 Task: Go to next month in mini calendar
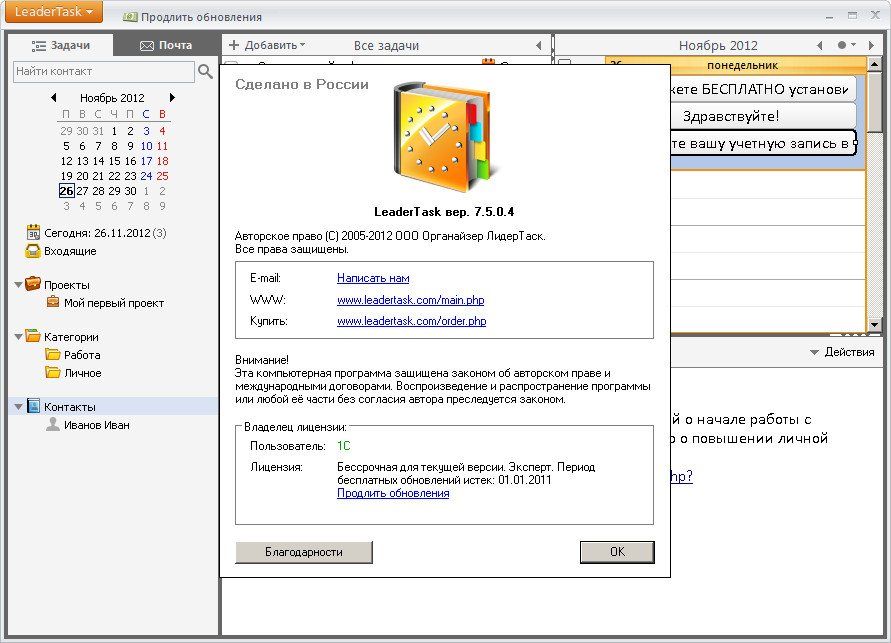172,98
